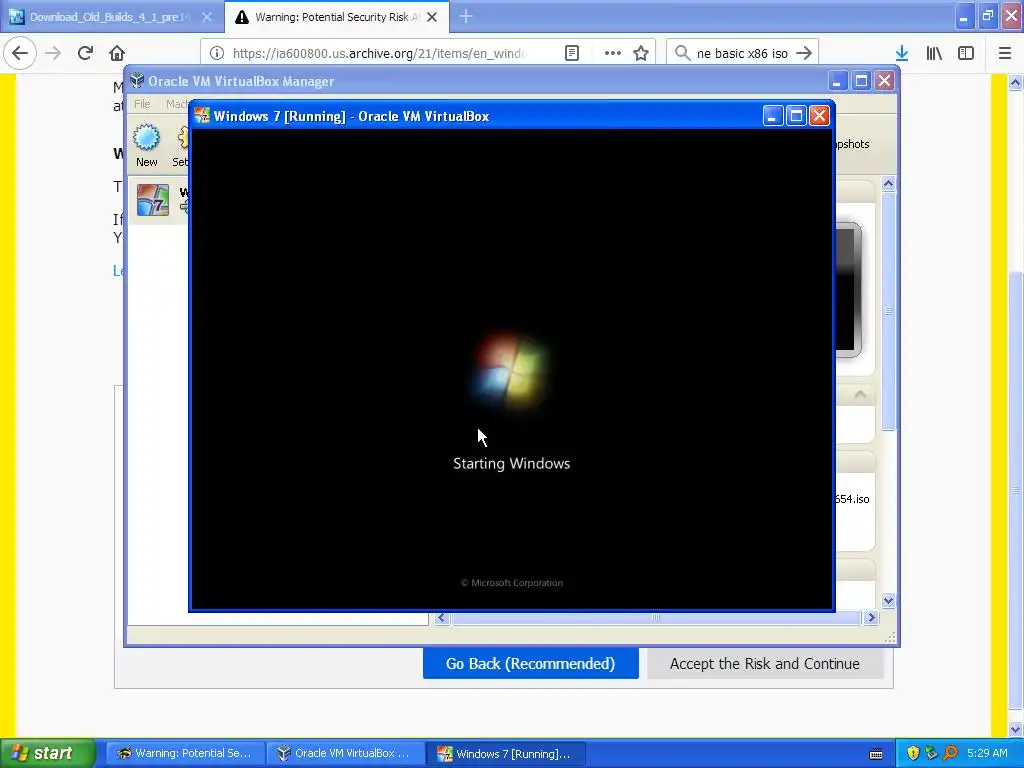The height and width of the screenshot is (768, 1024).
Task: Open Firefox library icon
Action: click(x=934, y=53)
